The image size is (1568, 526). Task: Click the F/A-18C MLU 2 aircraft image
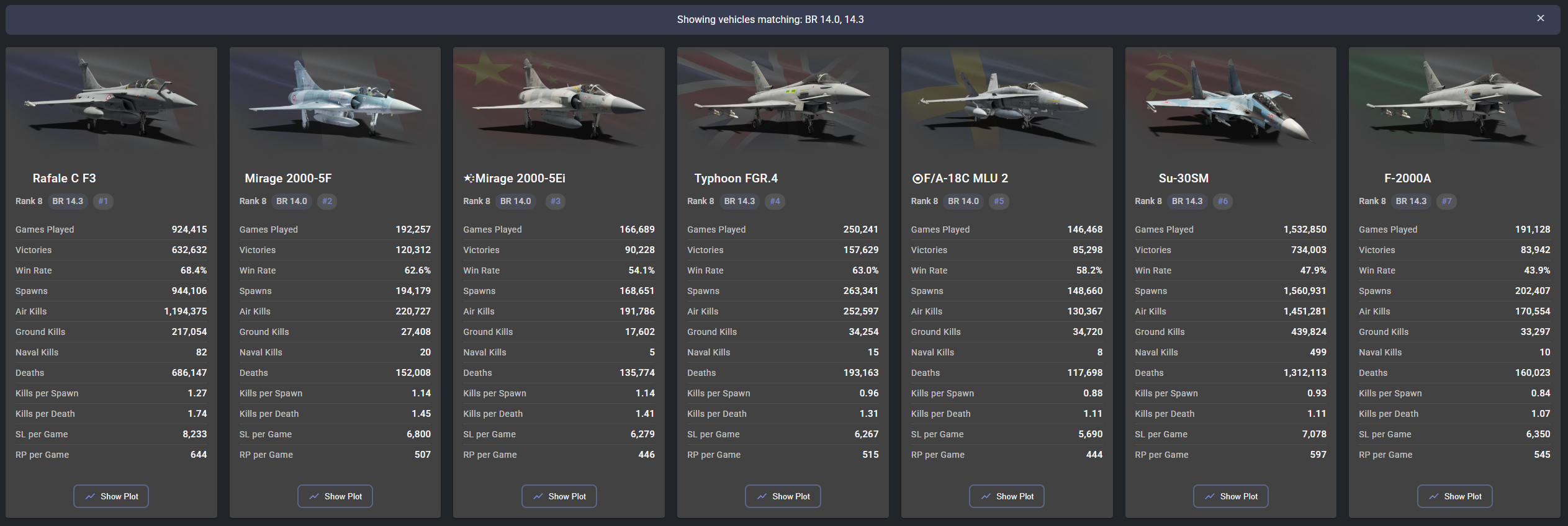(1007, 101)
